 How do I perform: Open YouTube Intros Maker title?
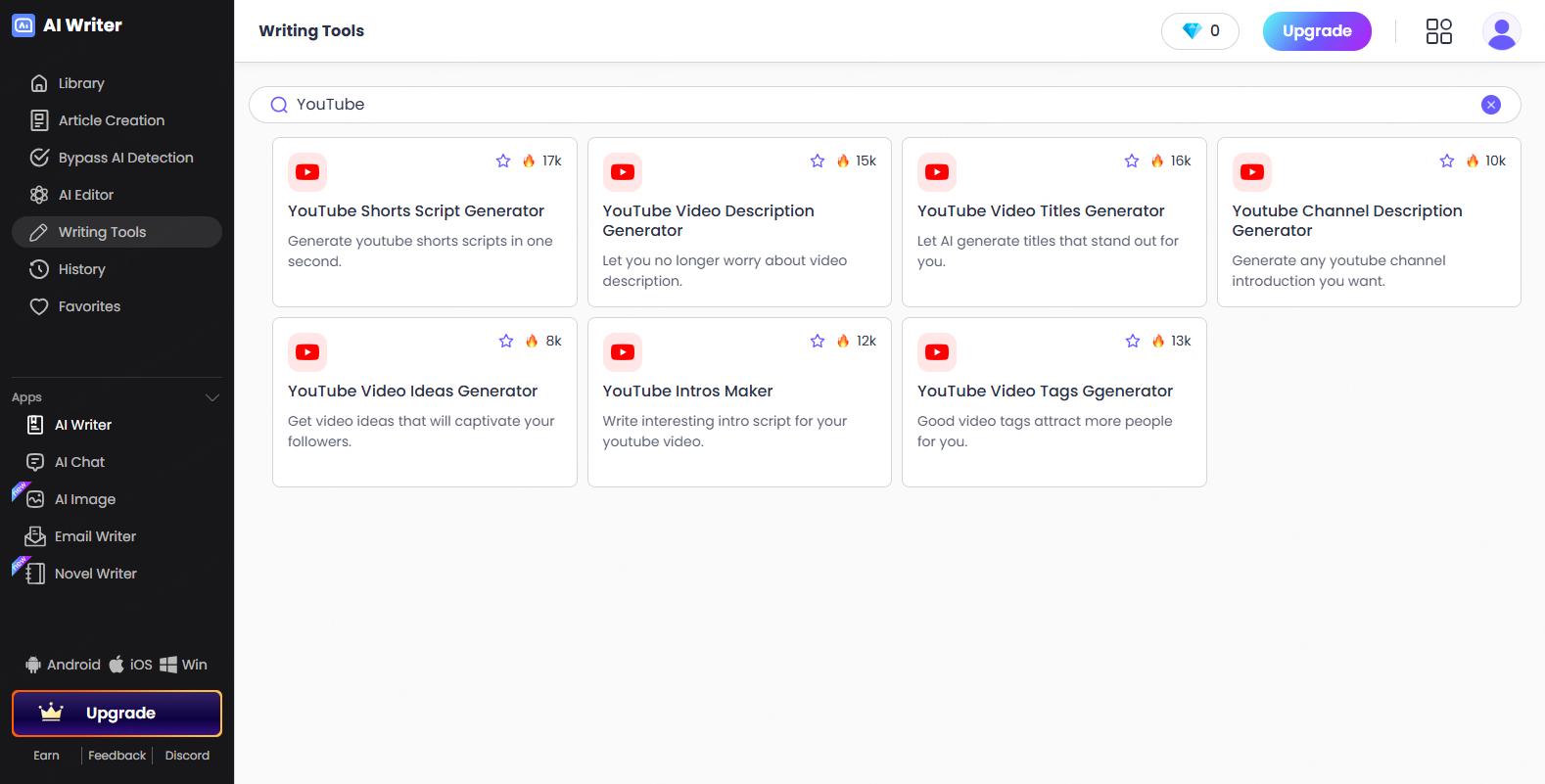point(687,392)
